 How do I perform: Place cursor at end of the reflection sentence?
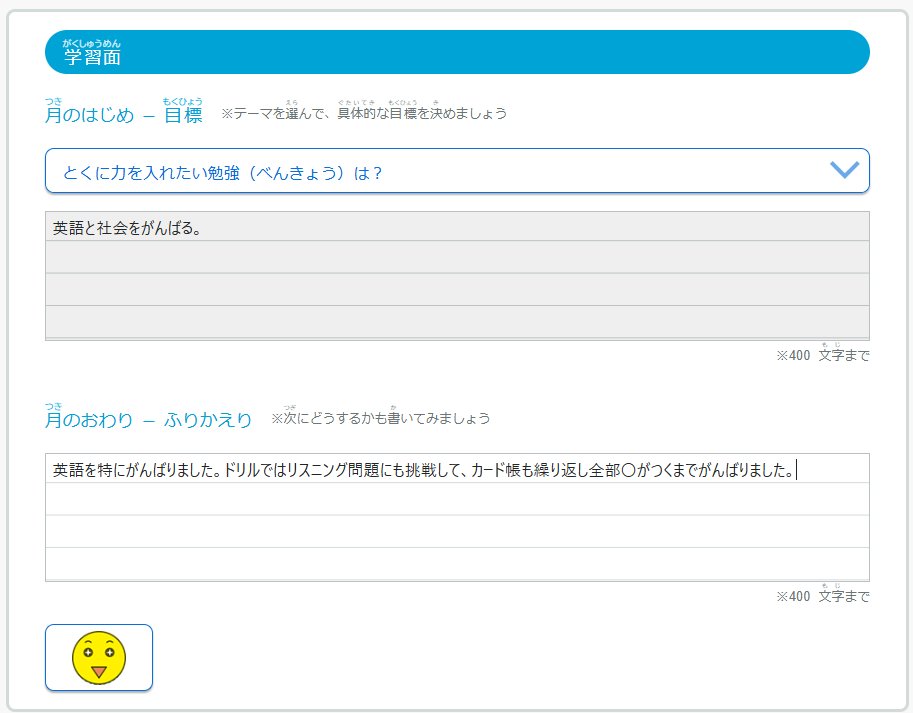(796, 470)
